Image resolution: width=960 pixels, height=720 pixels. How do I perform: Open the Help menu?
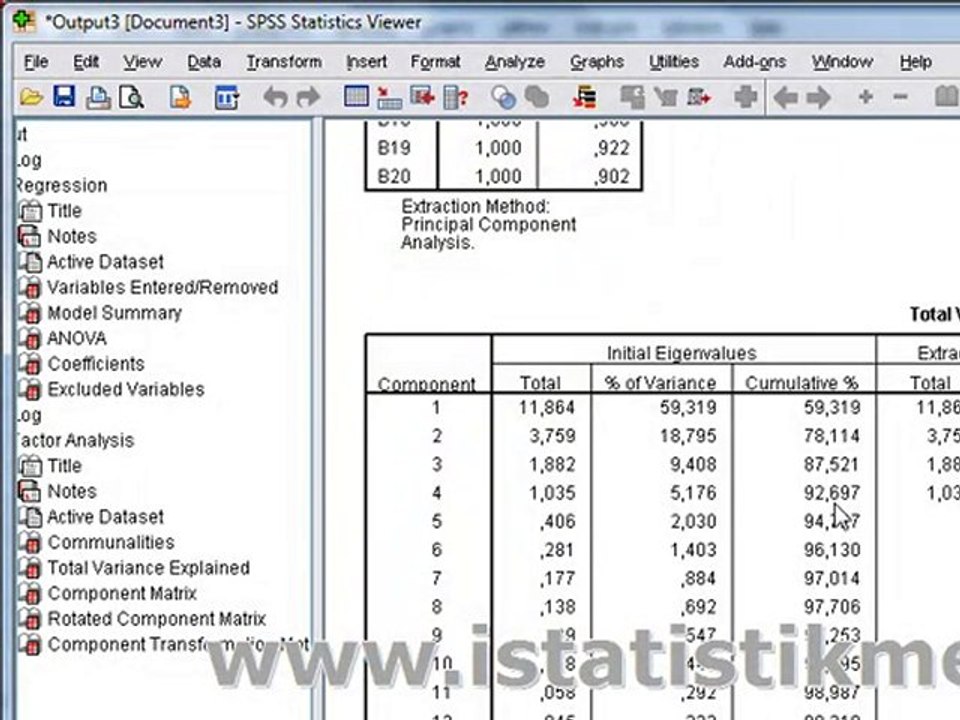pos(915,62)
